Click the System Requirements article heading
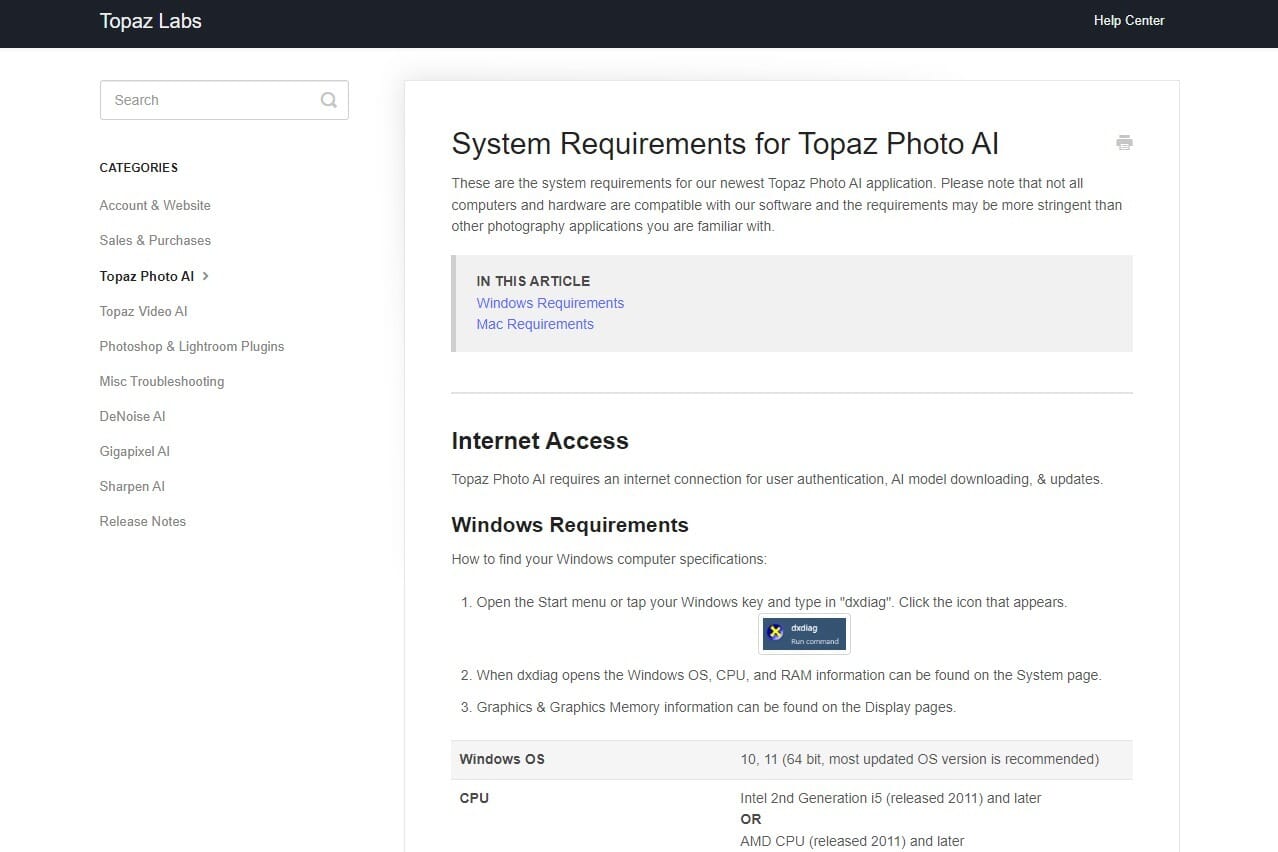 (x=724, y=144)
